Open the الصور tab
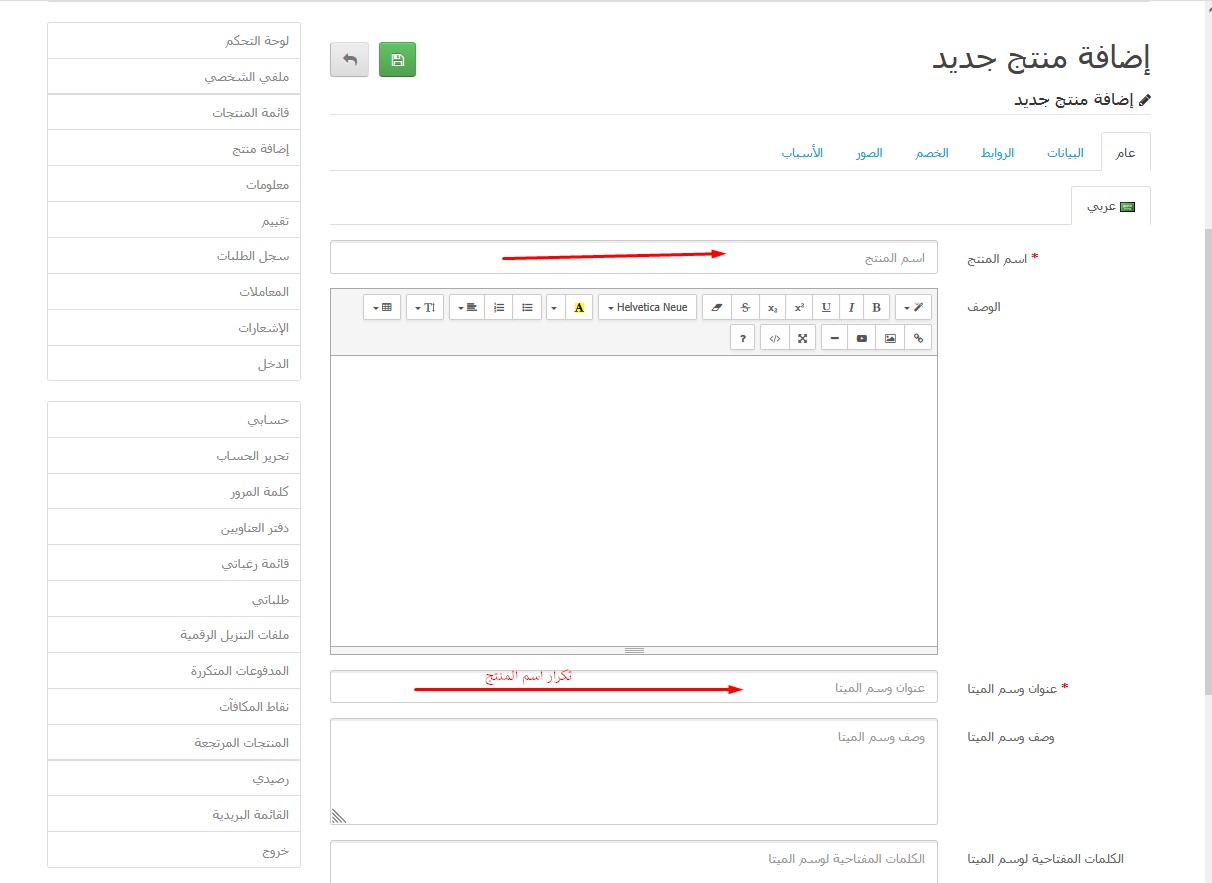Screen dimensions: 1212x883 [868, 153]
